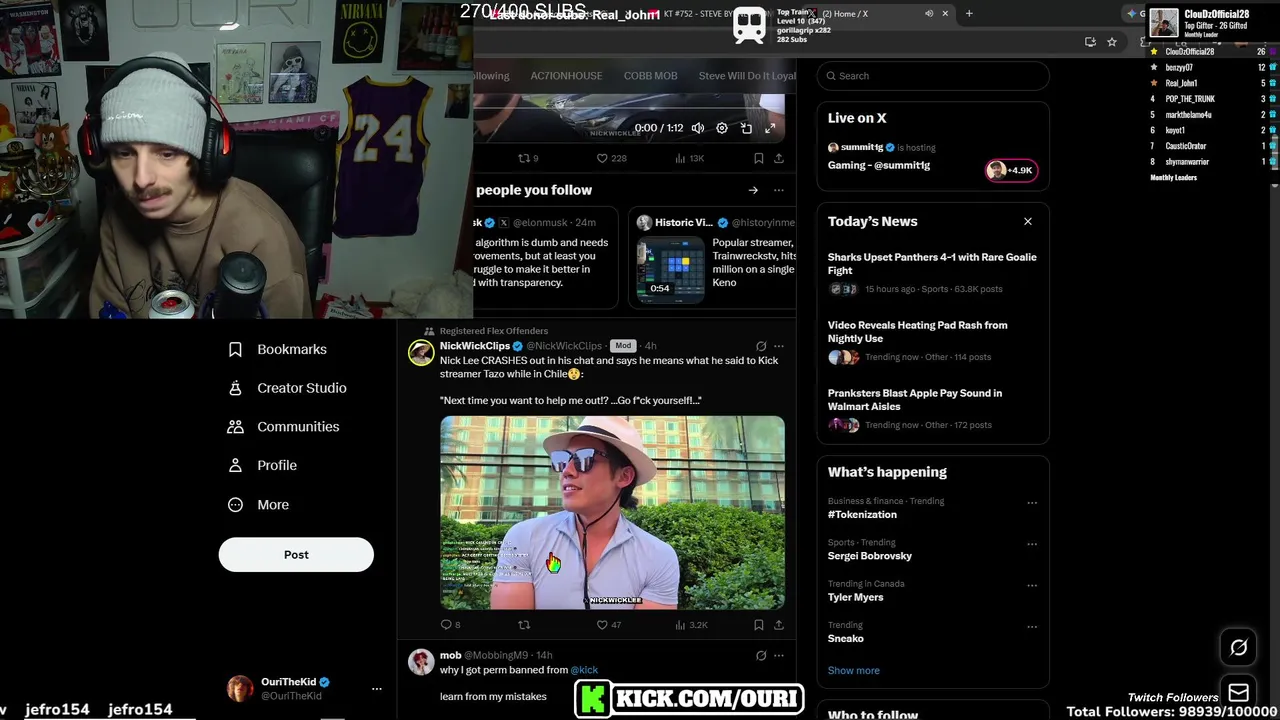1280x720 pixels.
Task: Open more options on NickWickClips post
Action: click(x=779, y=346)
